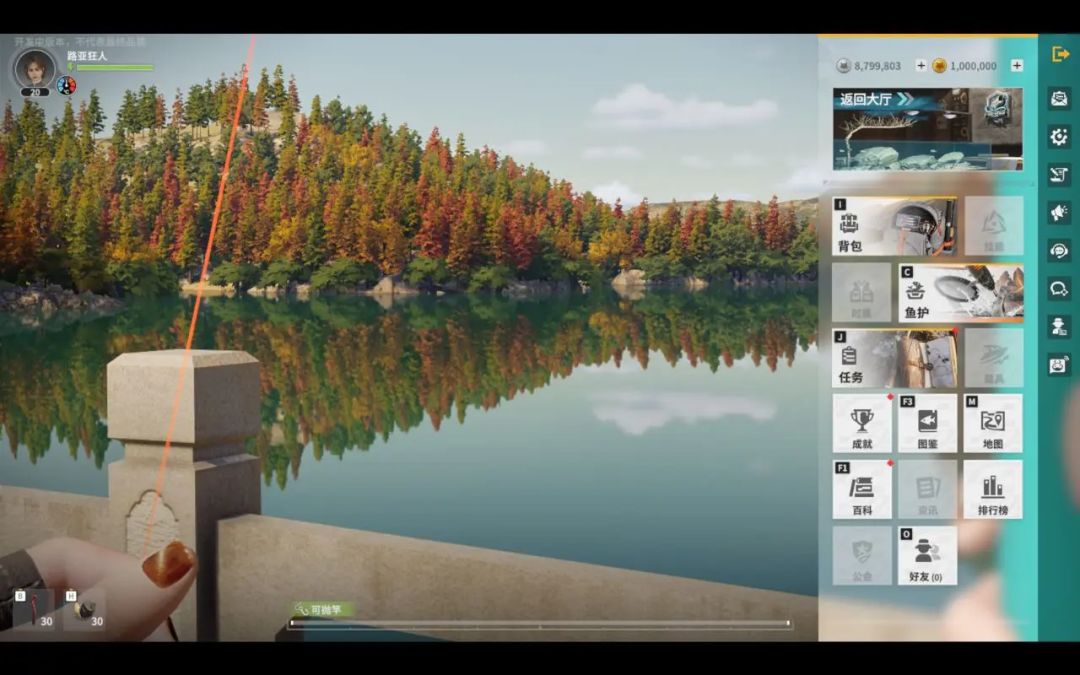Click the sidebar icon below the gear
This screenshot has height=675, width=1080.
point(1059,175)
